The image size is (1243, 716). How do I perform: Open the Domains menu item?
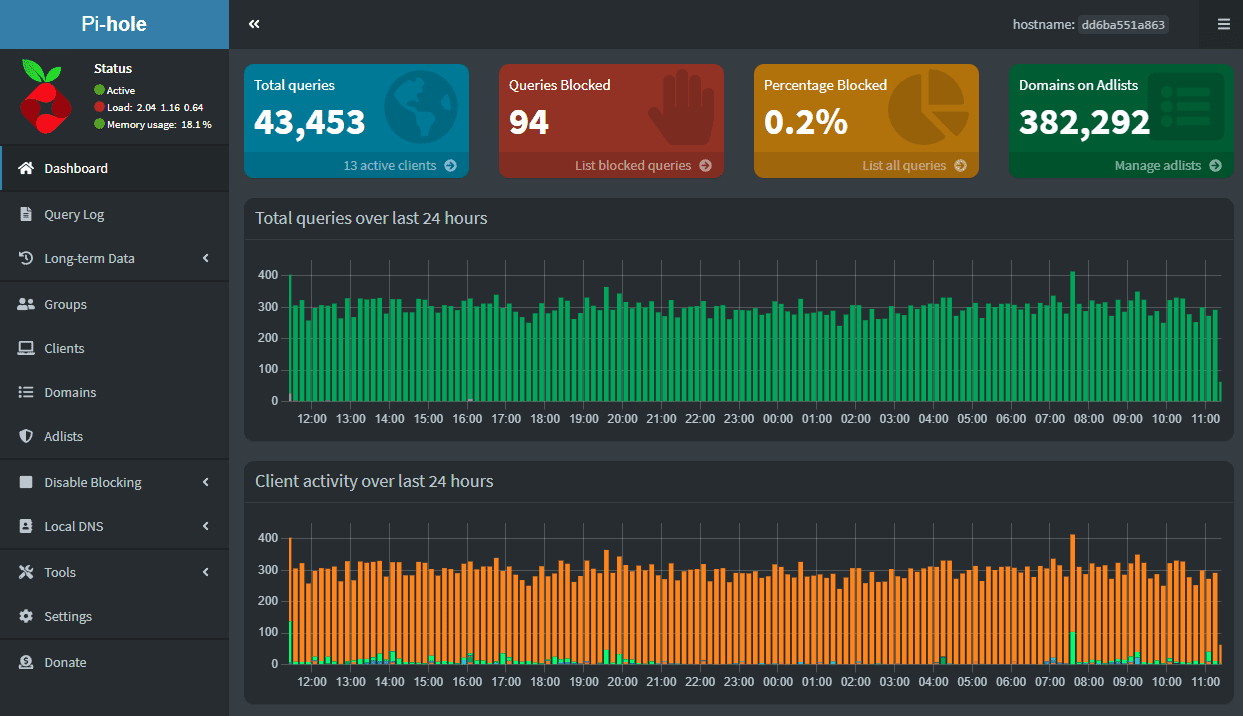pos(70,392)
